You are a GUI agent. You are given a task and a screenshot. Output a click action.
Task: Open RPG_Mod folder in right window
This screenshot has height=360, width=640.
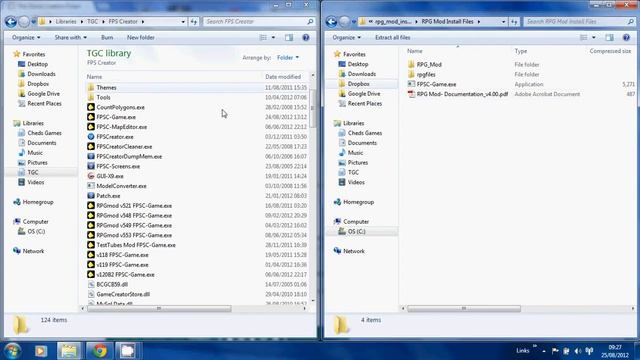point(429,64)
